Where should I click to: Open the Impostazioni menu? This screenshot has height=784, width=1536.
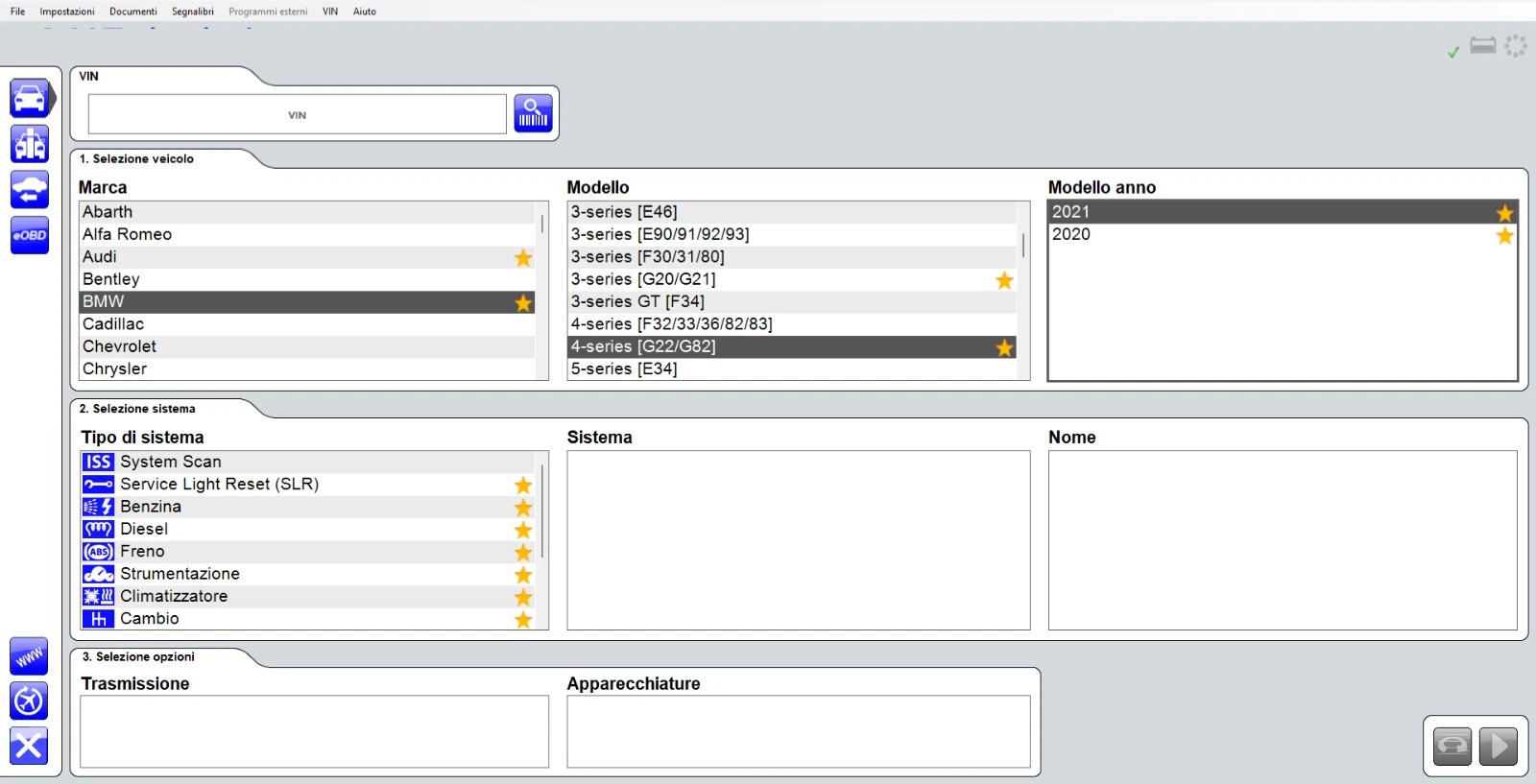pyautogui.click(x=67, y=12)
